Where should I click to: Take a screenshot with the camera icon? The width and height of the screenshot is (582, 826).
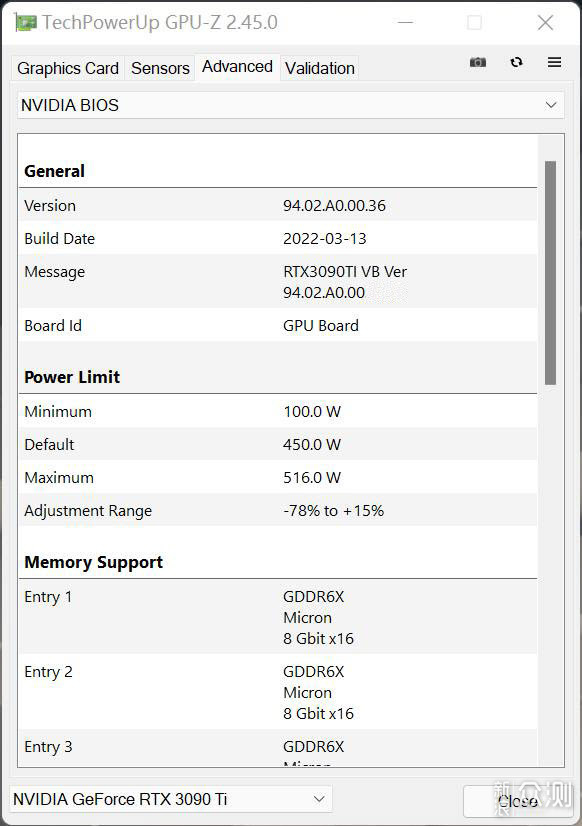pos(478,63)
